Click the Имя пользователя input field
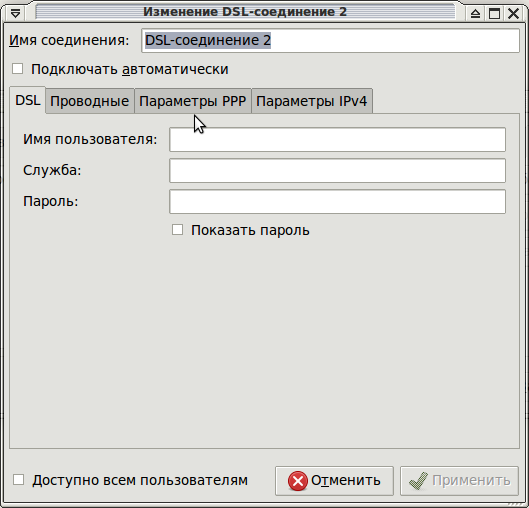This screenshot has height=508, width=529. click(x=337, y=139)
